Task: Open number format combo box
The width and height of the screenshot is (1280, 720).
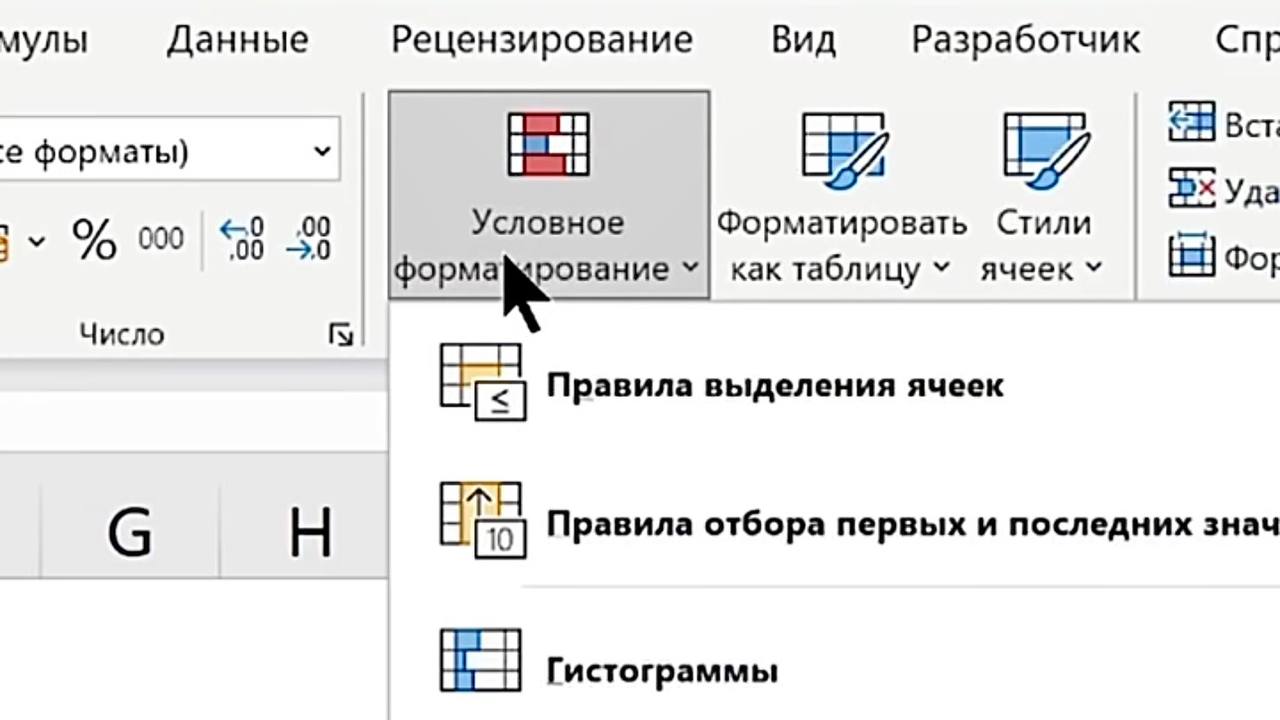Action: [322, 152]
